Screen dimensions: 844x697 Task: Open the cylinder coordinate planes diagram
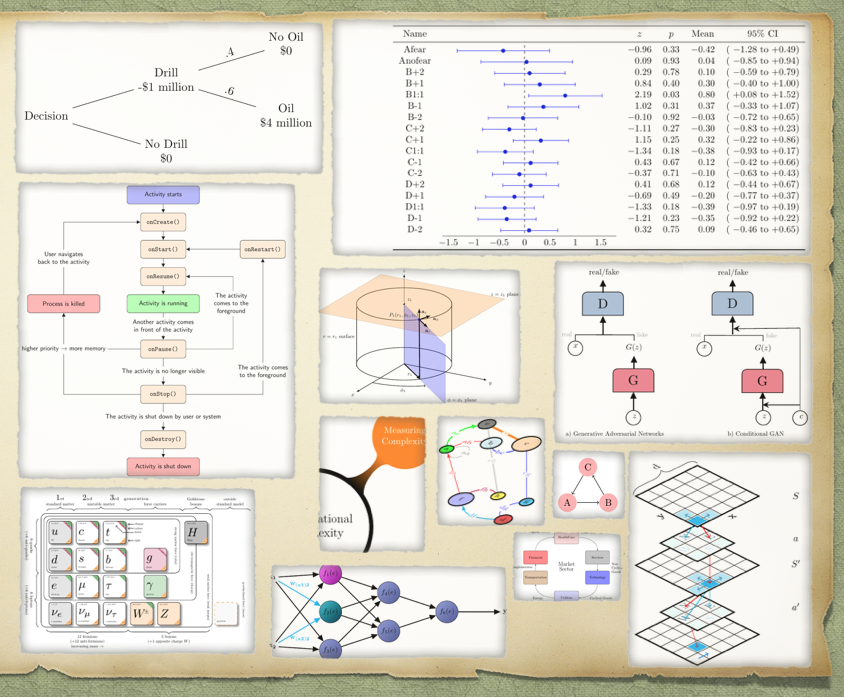[419, 336]
